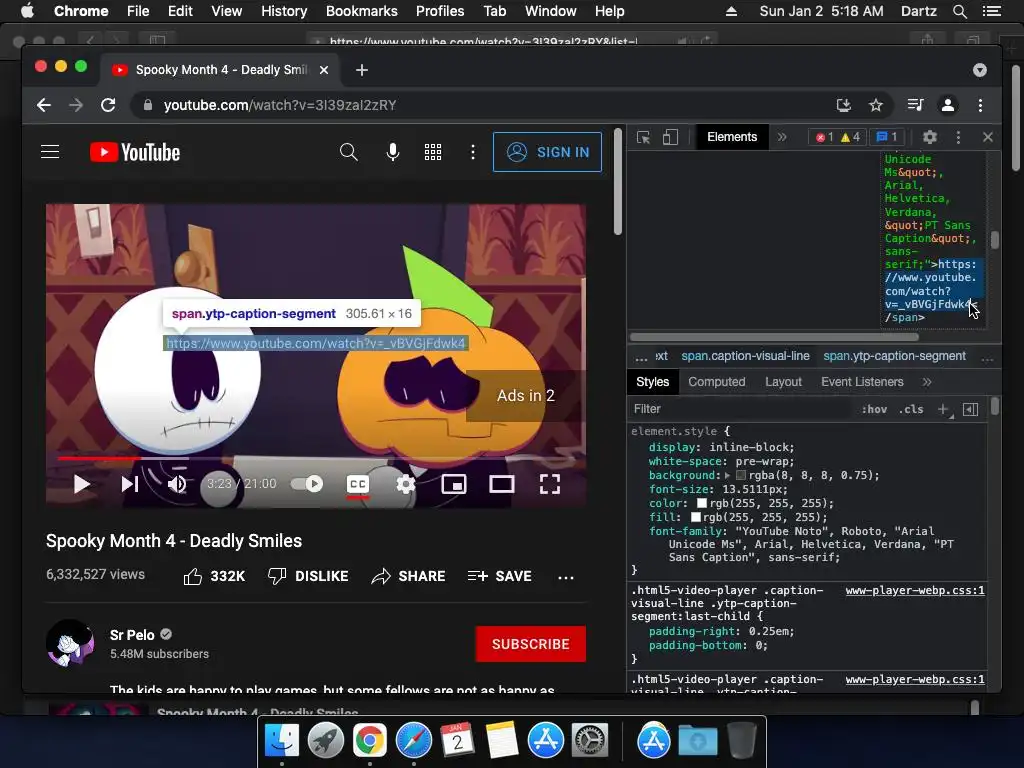Open the player settings gear
The width and height of the screenshot is (1024, 768).
point(406,484)
